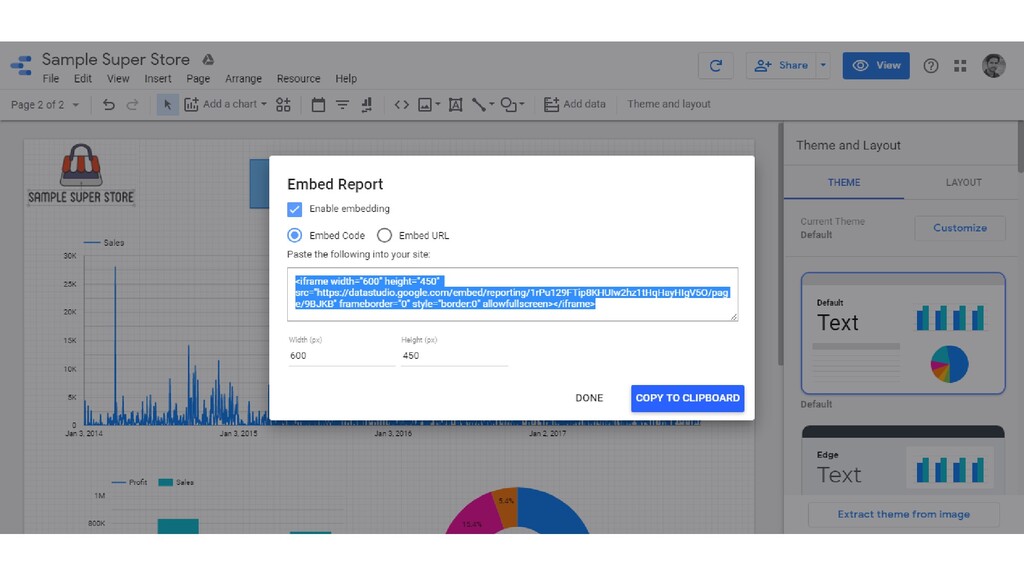Open the Page menu
The width and height of the screenshot is (1024, 576).
[x=198, y=79]
